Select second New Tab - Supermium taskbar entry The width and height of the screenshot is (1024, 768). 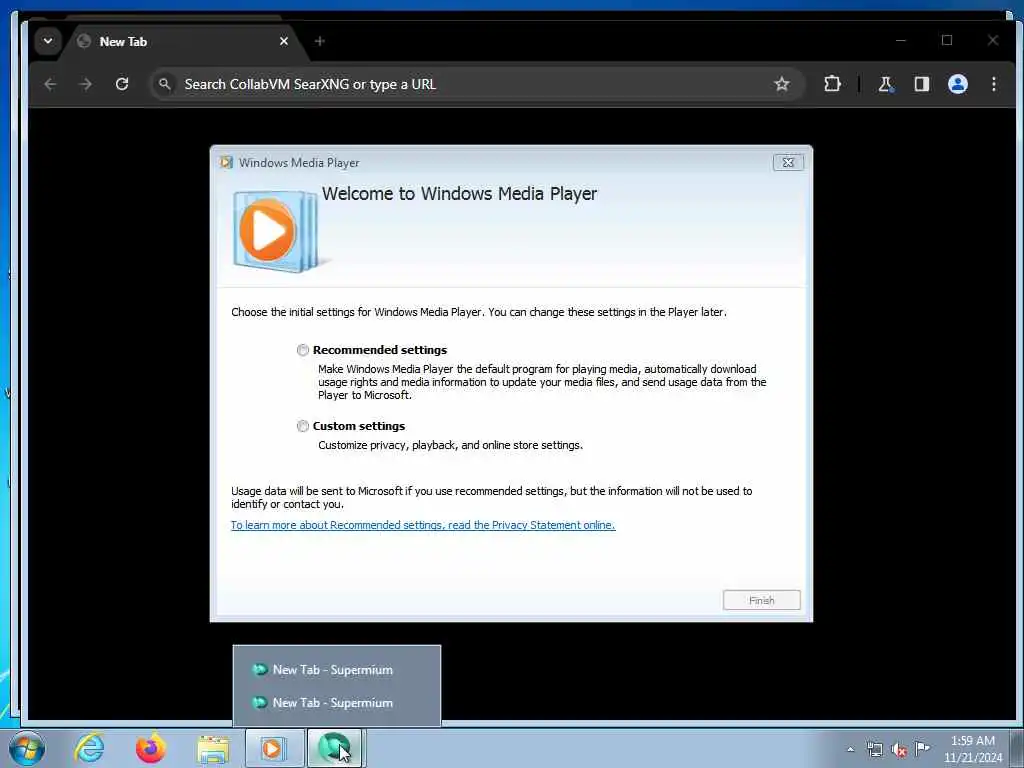[x=336, y=703]
